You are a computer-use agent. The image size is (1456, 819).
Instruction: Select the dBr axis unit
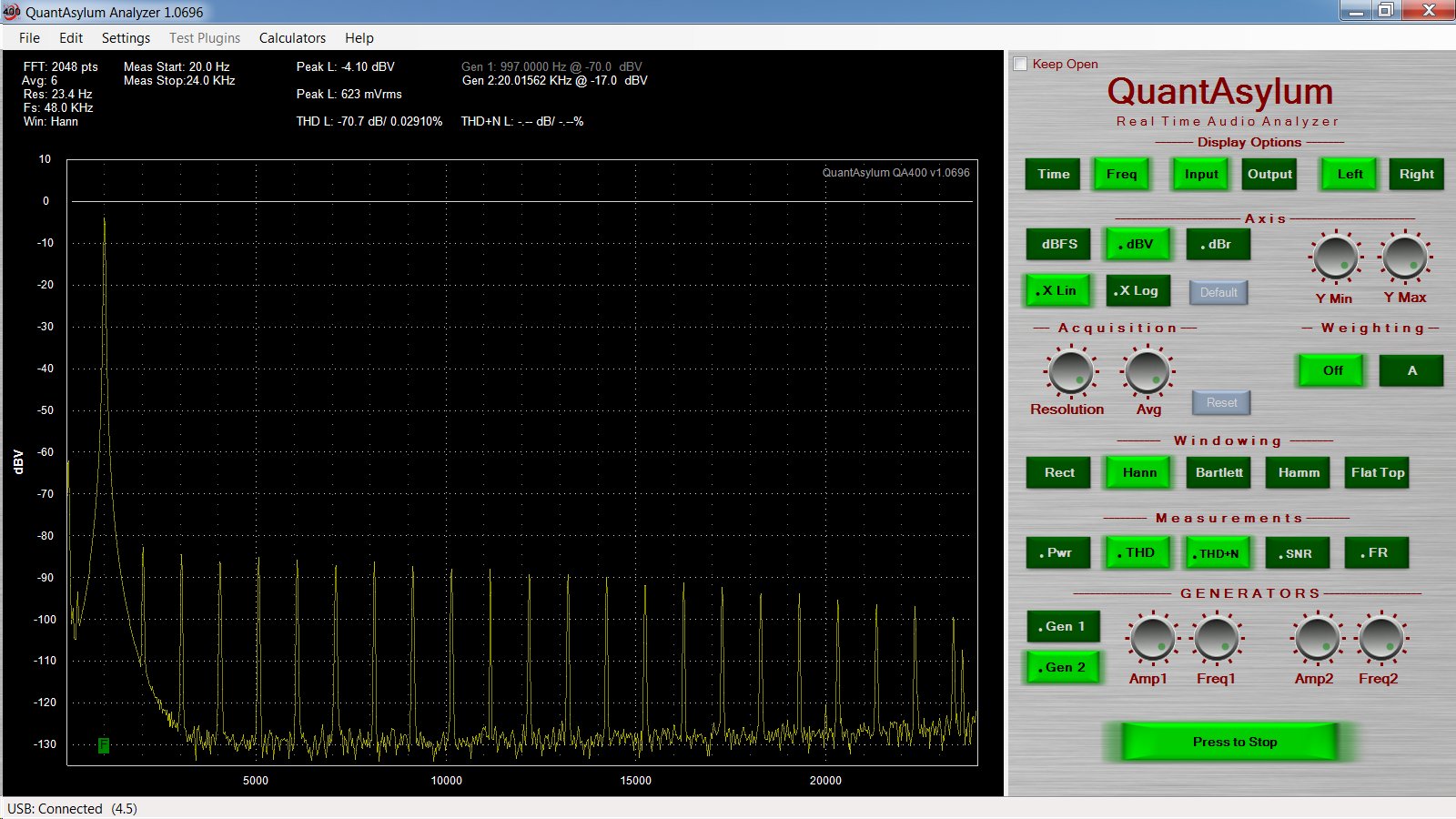pos(1218,244)
